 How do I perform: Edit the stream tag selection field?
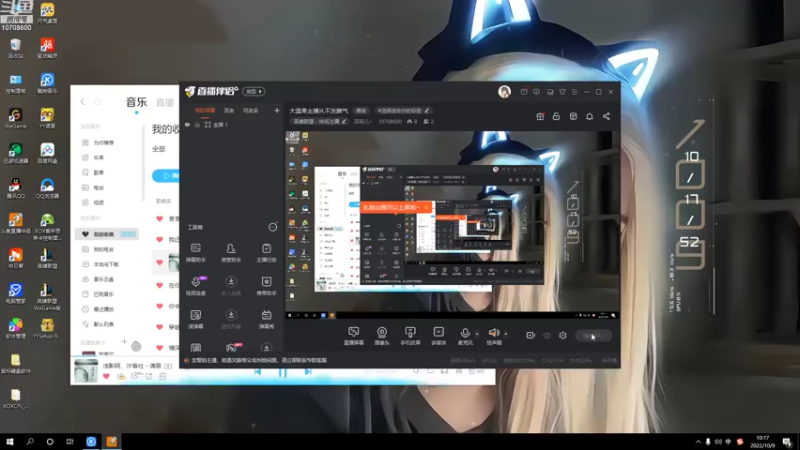pos(403,110)
